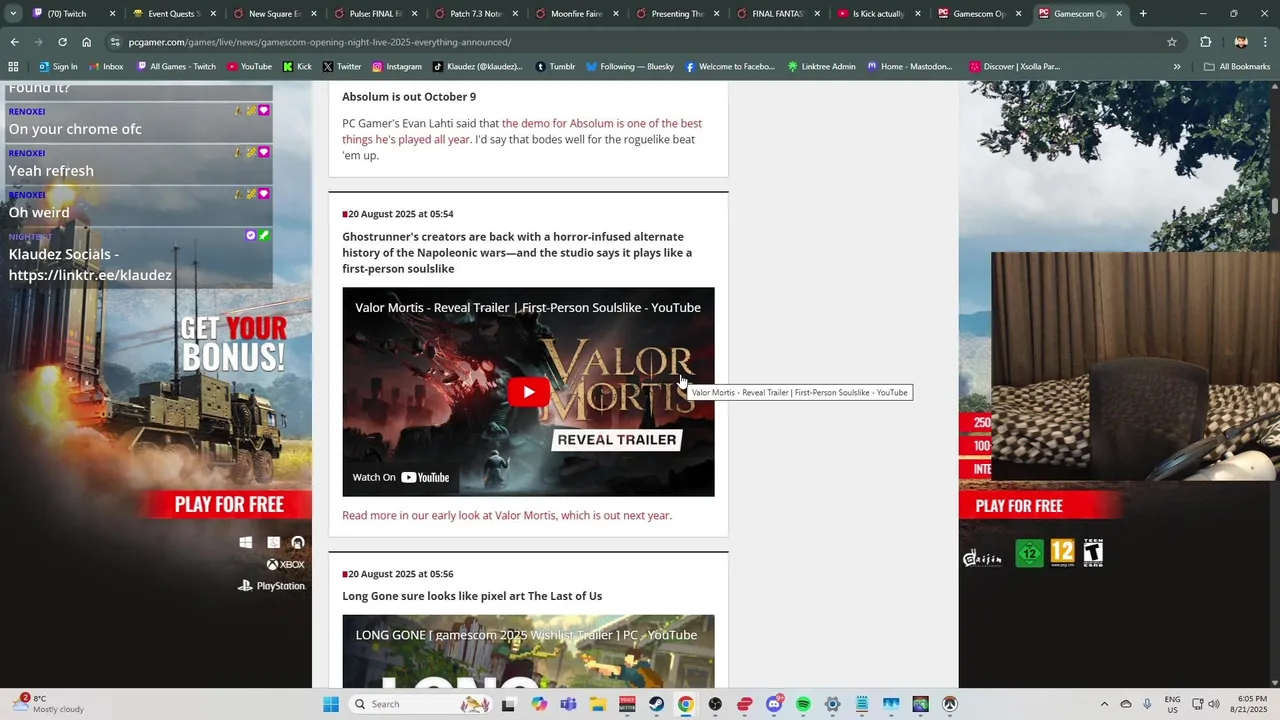1280x720 pixels.
Task: Read more in early look at Valor Mortis
Action: pos(507,515)
